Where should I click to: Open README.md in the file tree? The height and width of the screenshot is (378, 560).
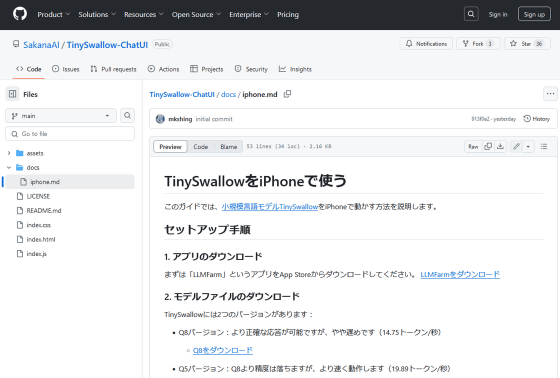[44, 210]
